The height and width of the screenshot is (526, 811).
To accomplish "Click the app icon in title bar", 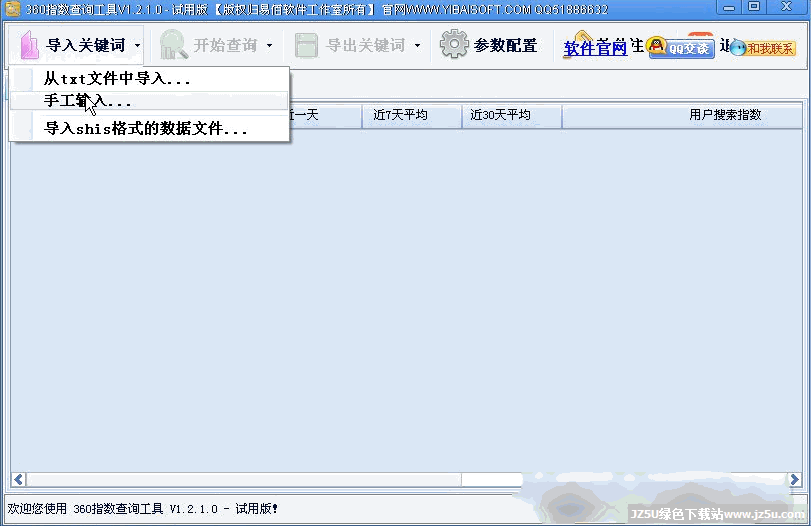I will click(x=12, y=9).
